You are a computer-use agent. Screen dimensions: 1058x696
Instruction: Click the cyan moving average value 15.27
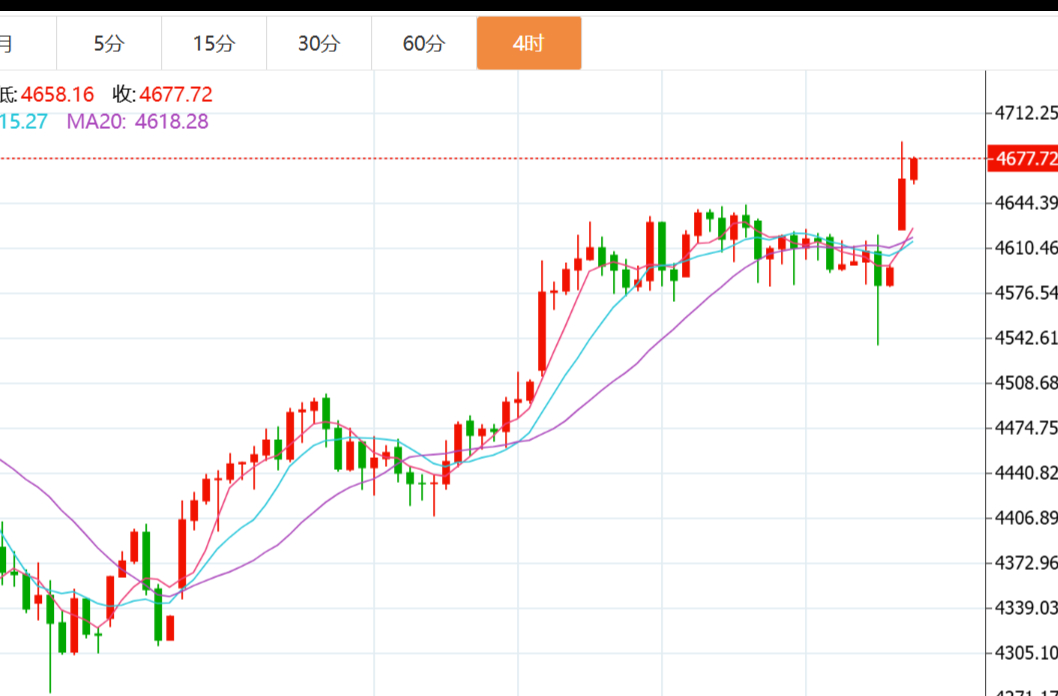pos(26,122)
